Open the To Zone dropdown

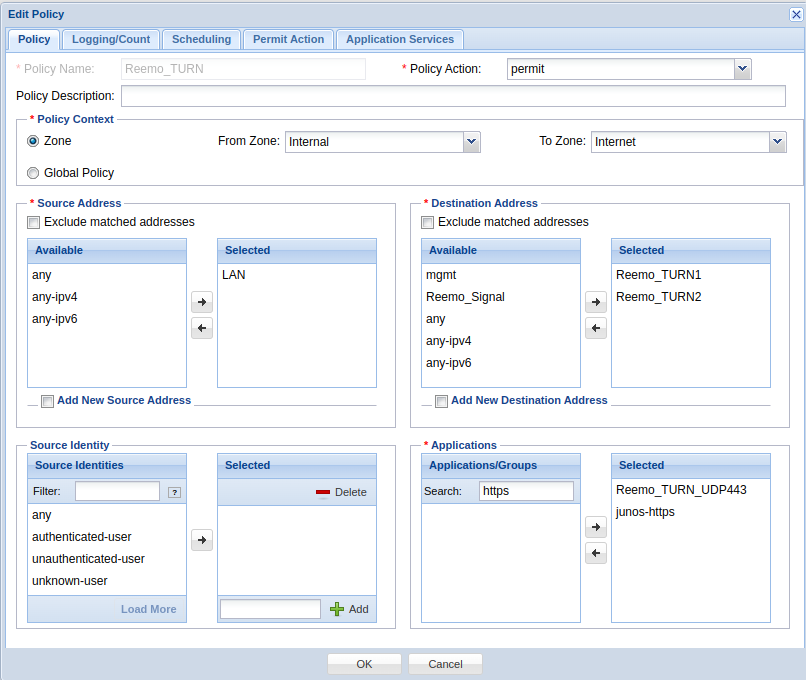777,142
